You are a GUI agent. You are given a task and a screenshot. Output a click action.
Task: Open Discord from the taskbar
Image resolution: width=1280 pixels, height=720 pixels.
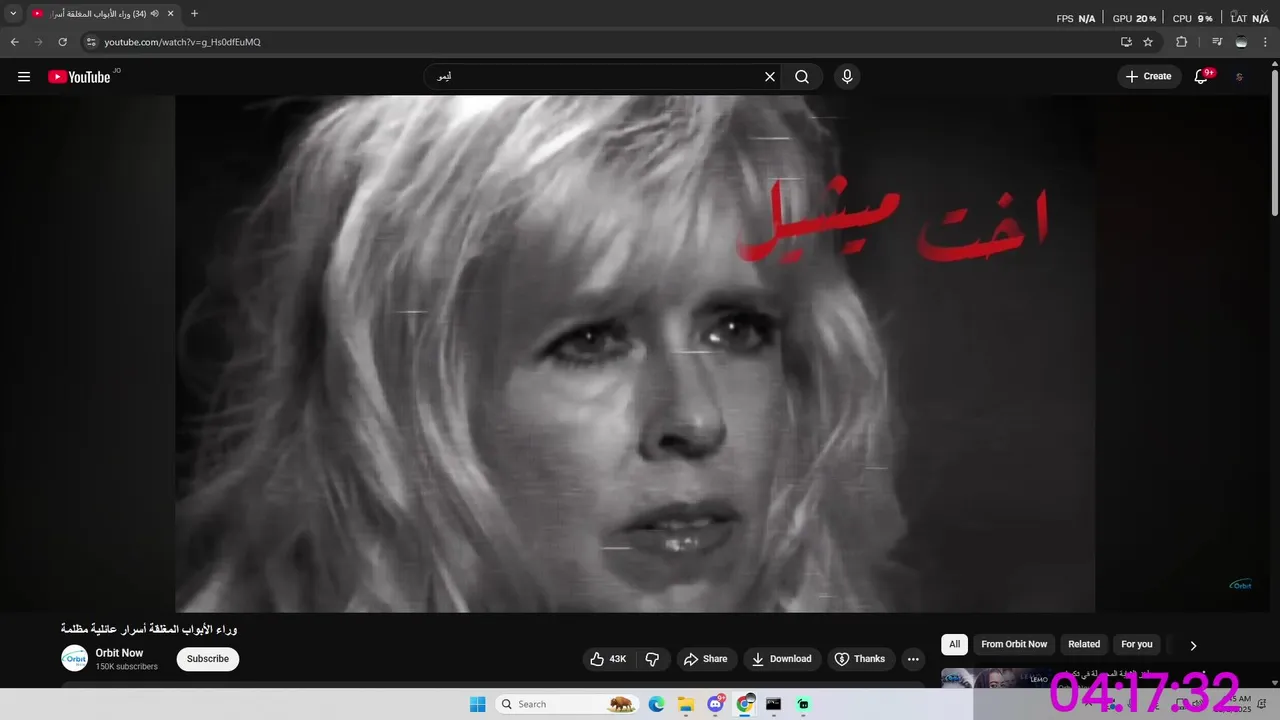tap(715, 704)
